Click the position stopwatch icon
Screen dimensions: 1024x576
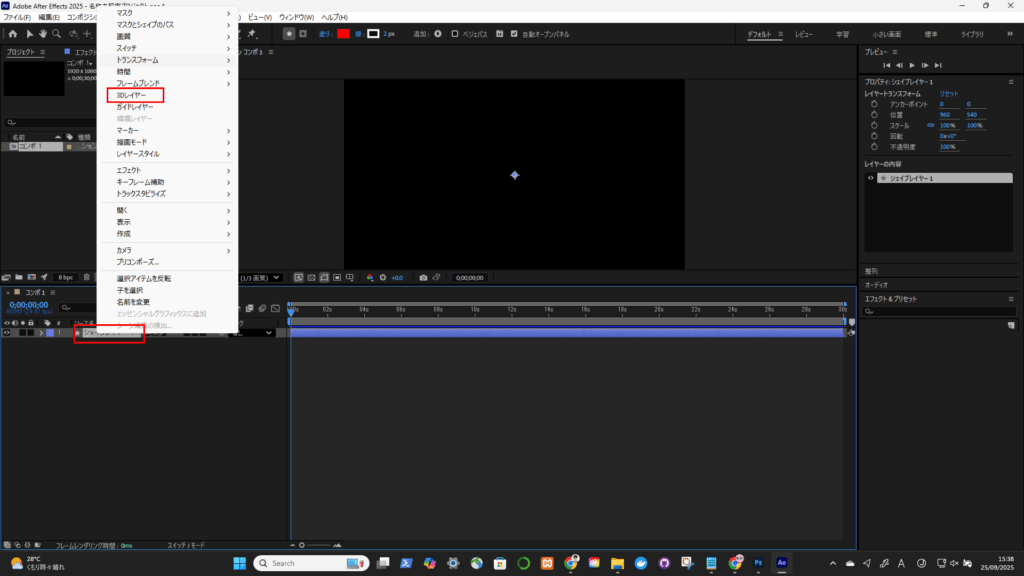(x=873, y=115)
